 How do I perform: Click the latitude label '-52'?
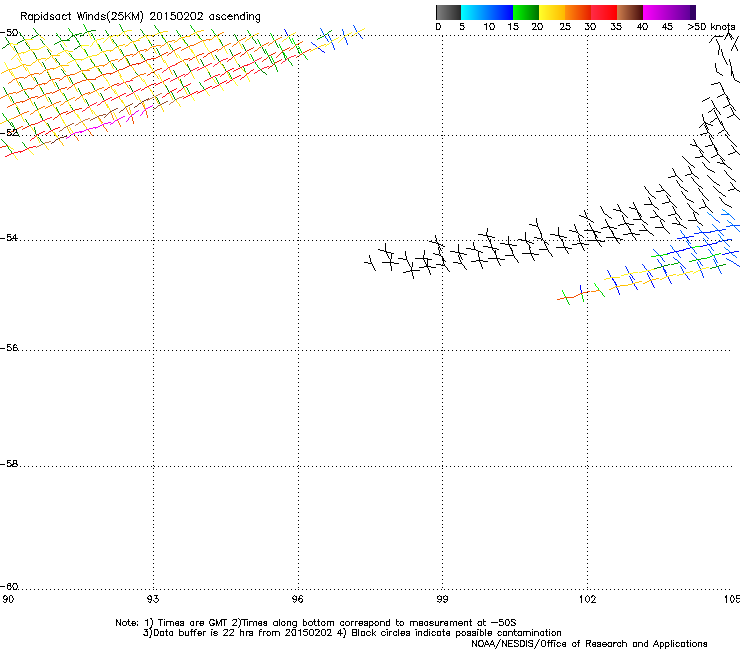pyautogui.click(x=9, y=133)
